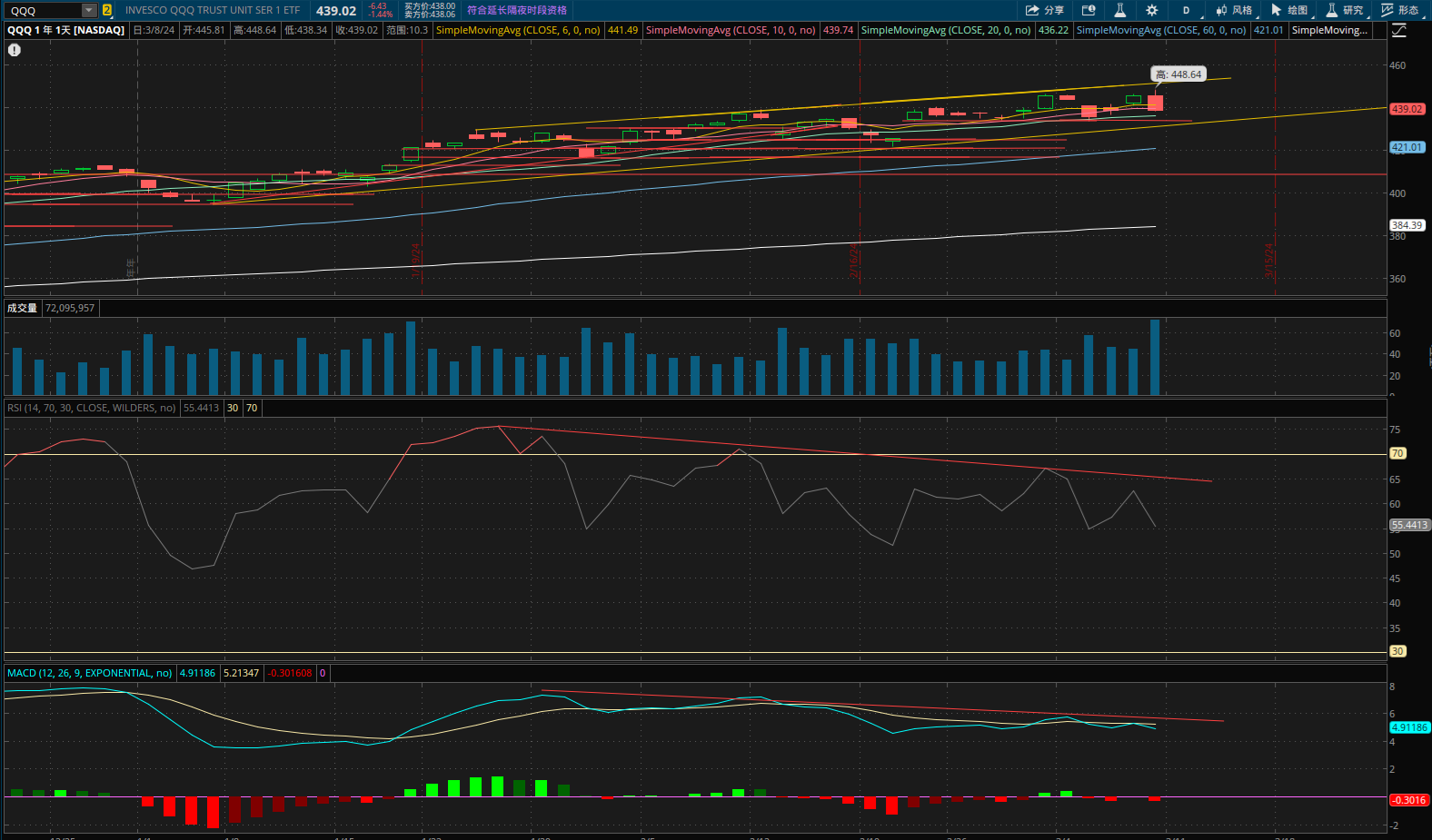Click the 439.02 last price axis tag
The width and height of the screenshot is (1432, 840).
[1407, 109]
